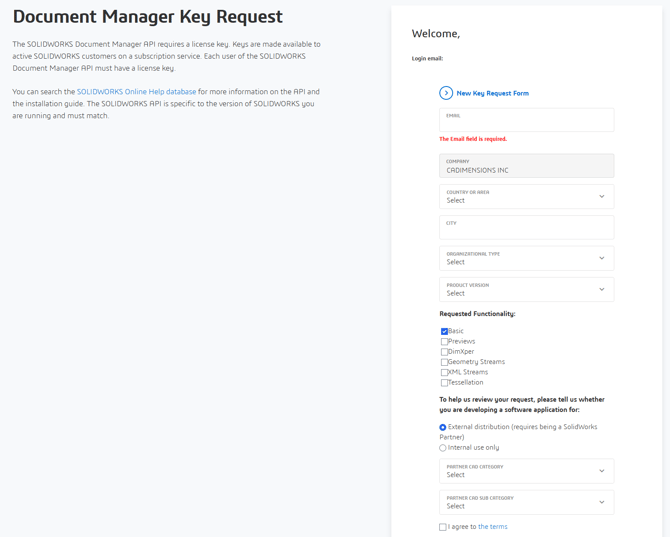Click the Login email label

427,59
